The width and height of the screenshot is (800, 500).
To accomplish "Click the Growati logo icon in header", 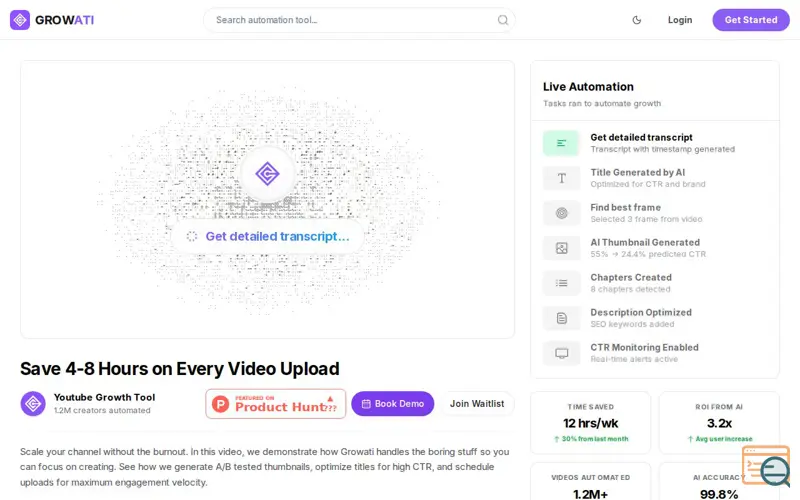I will point(20,20).
